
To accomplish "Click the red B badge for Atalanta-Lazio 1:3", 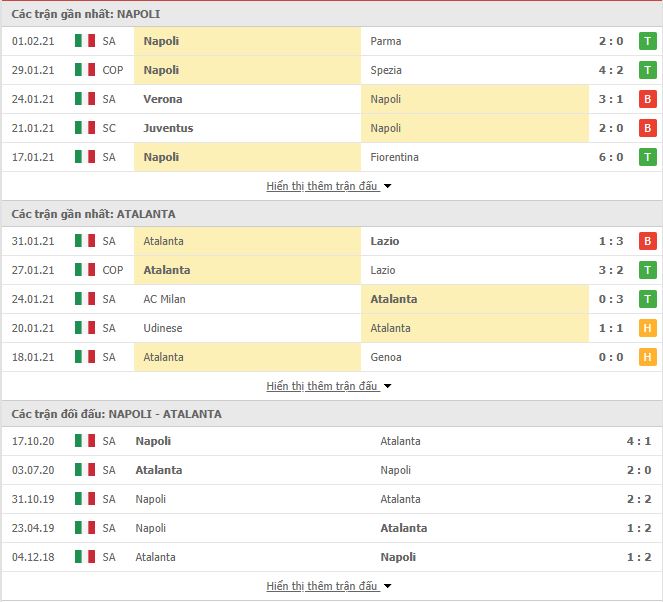I will (647, 241).
